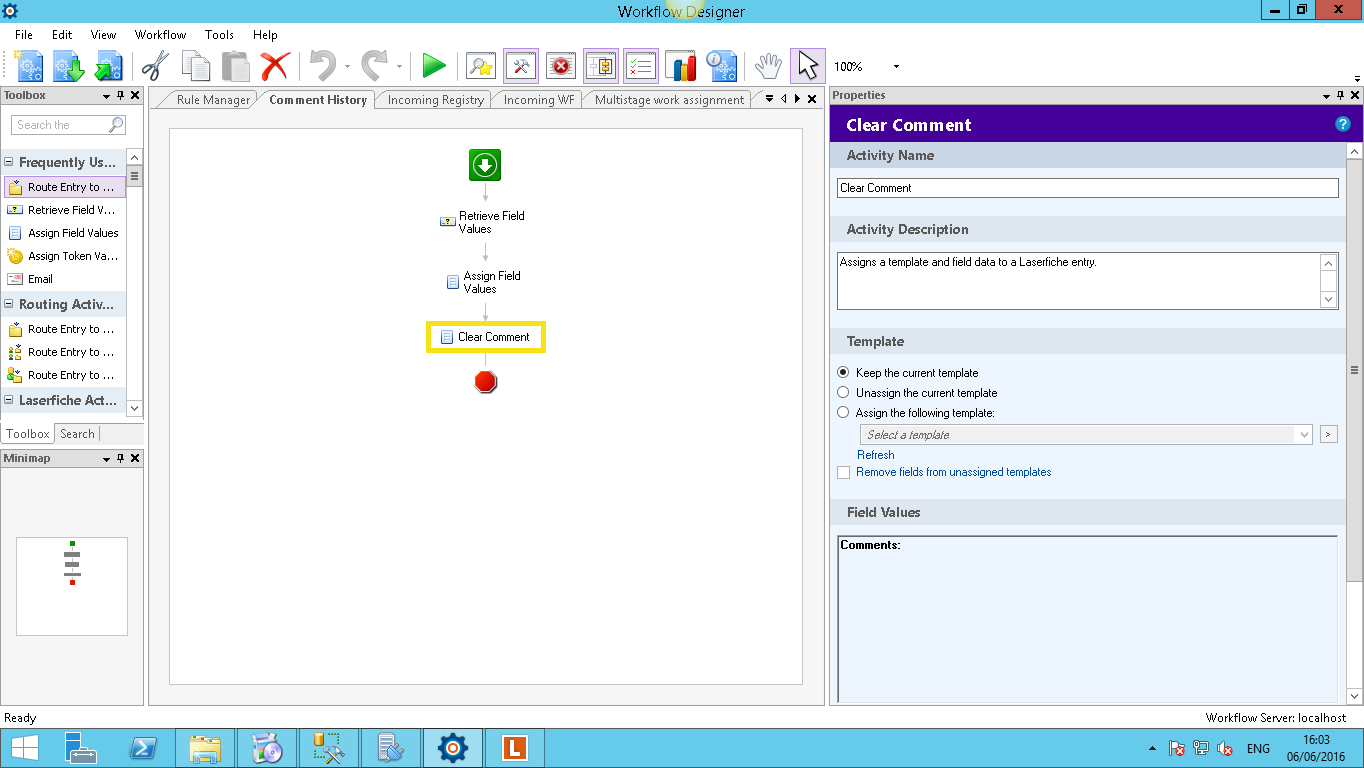Image resolution: width=1364 pixels, height=768 pixels.
Task: Select the hand Pan tool
Action: [767, 66]
